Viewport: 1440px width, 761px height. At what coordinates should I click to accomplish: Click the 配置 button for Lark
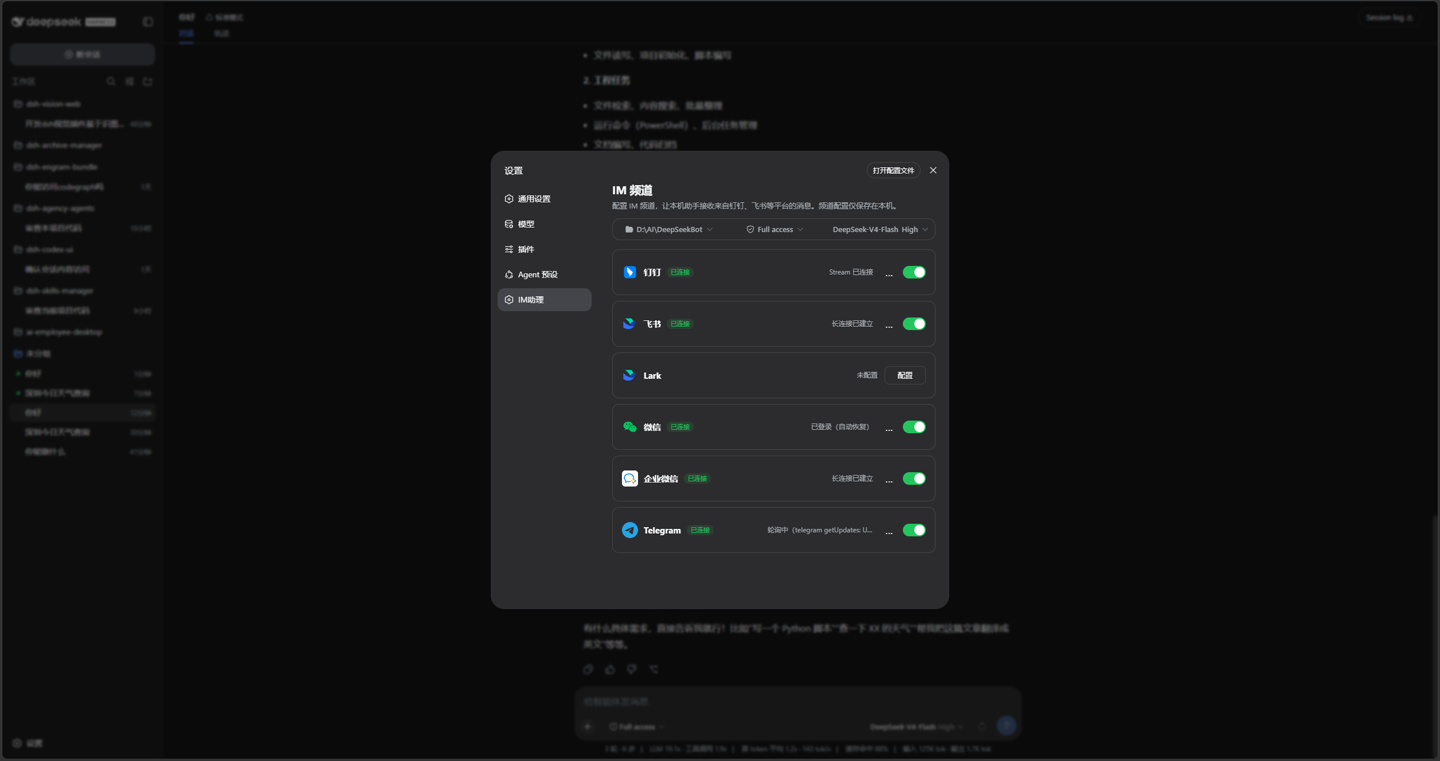[905, 376]
